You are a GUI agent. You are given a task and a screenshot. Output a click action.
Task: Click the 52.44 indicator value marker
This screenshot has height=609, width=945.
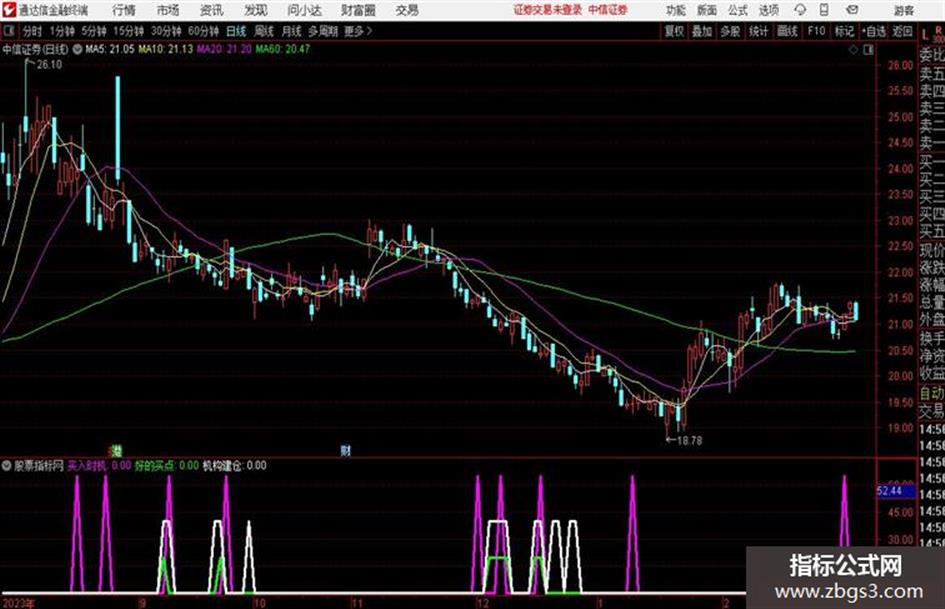pyautogui.click(x=890, y=491)
